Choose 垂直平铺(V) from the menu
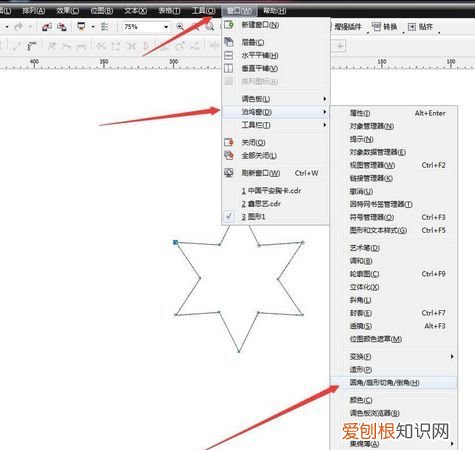Viewport: 475px width, 450px height. pyautogui.click(x=276, y=68)
